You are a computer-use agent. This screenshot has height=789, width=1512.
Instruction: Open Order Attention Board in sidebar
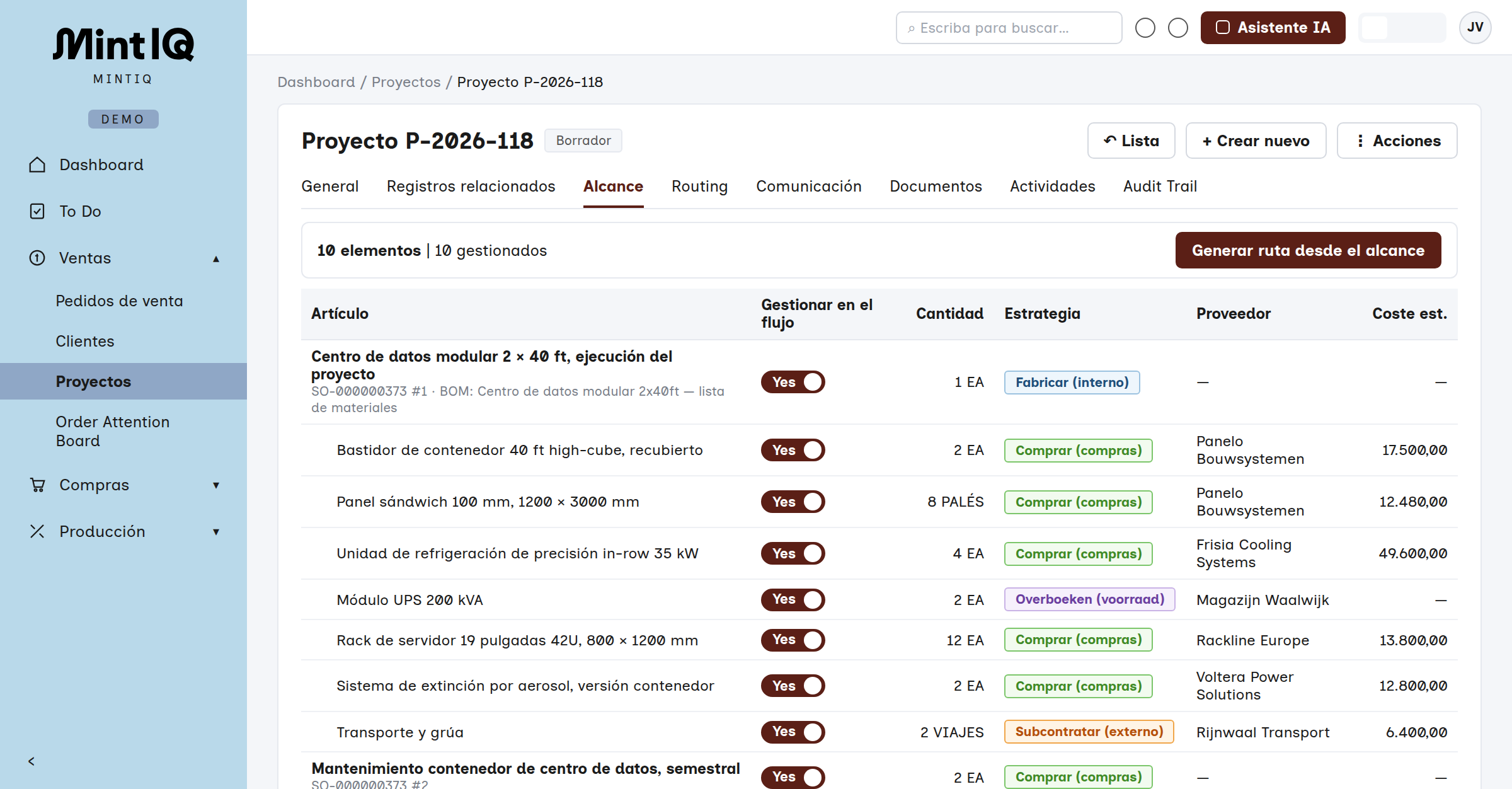point(112,431)
